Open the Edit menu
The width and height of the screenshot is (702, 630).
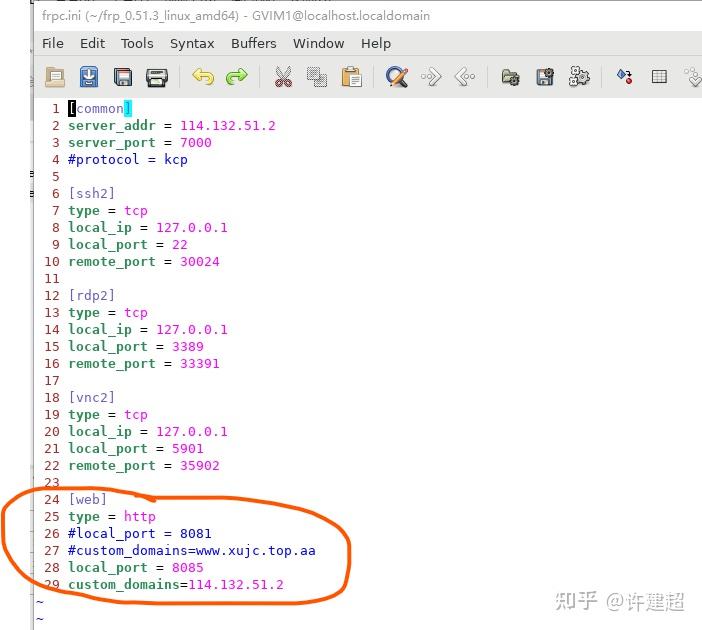(x=93, y=43)
